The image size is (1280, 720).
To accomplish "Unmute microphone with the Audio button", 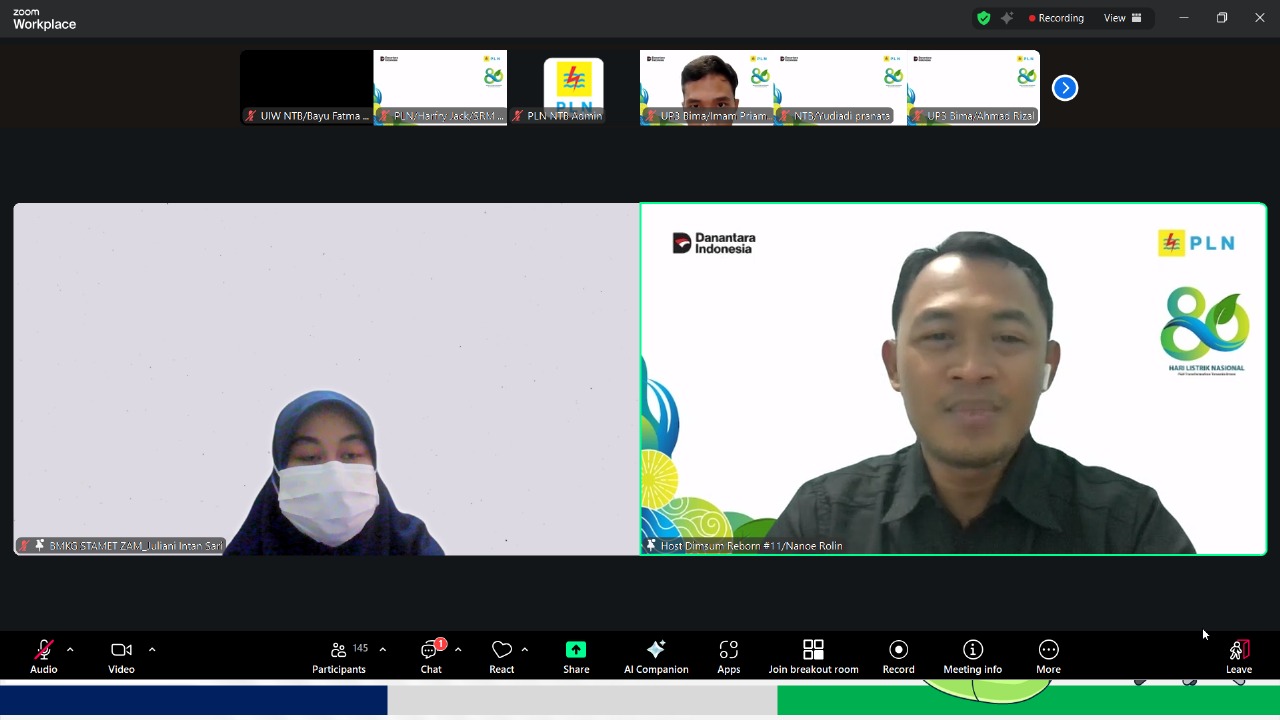I will pos(44,656).
